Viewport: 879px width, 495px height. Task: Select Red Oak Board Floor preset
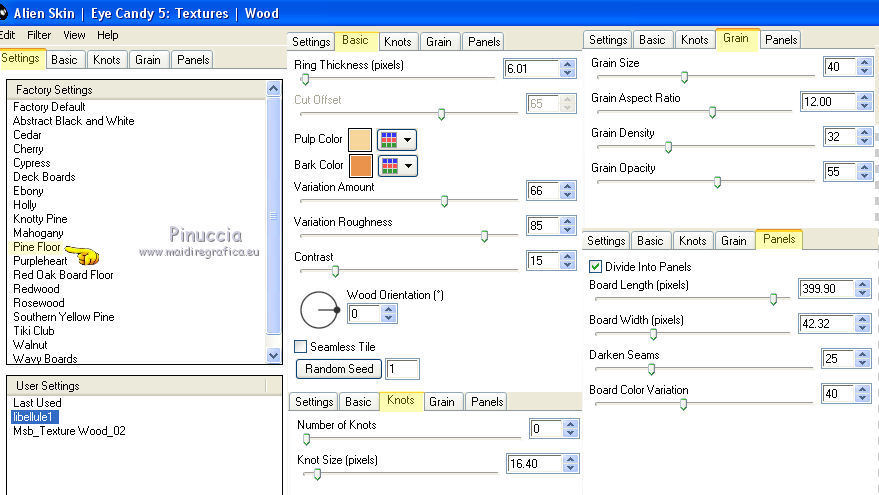point(63,275)
